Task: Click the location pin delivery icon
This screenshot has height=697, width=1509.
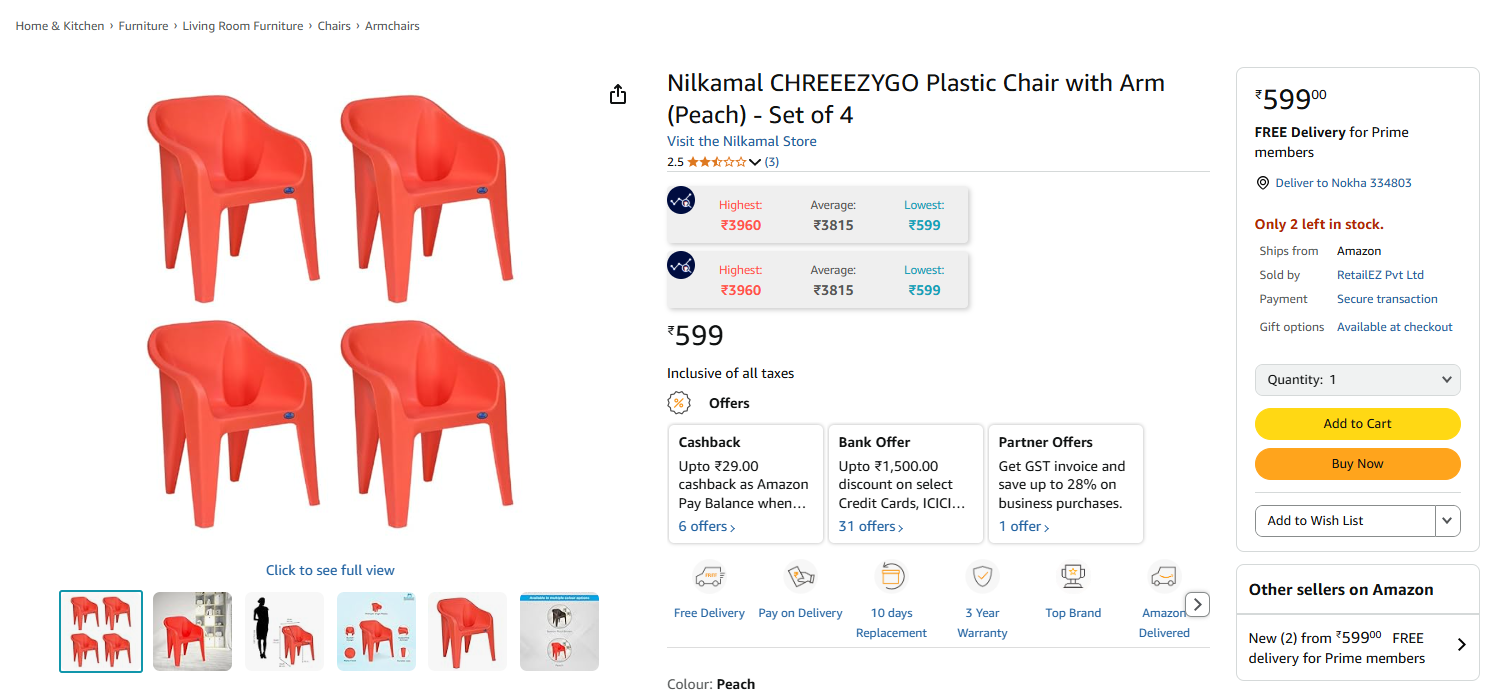Action: coord(1262,183)
